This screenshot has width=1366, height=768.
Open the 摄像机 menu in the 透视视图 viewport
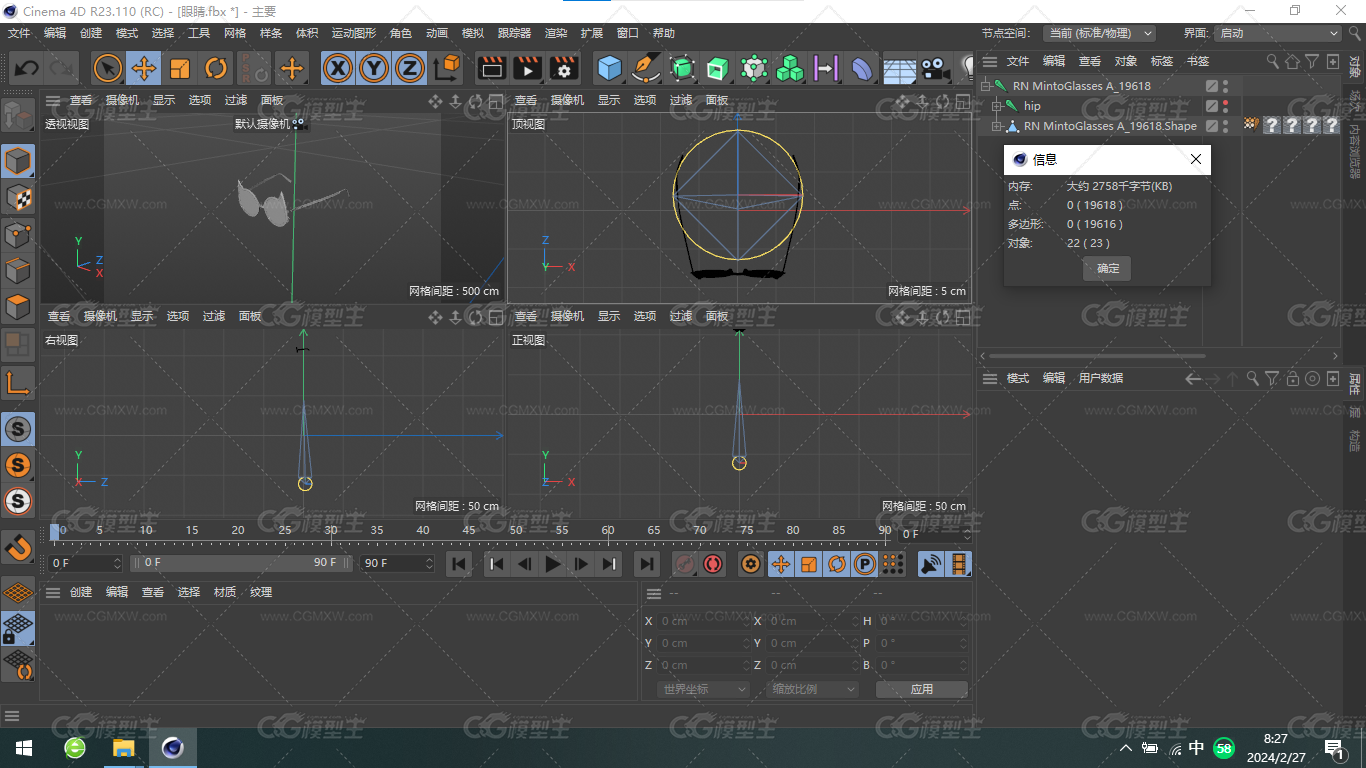(122, 101)
